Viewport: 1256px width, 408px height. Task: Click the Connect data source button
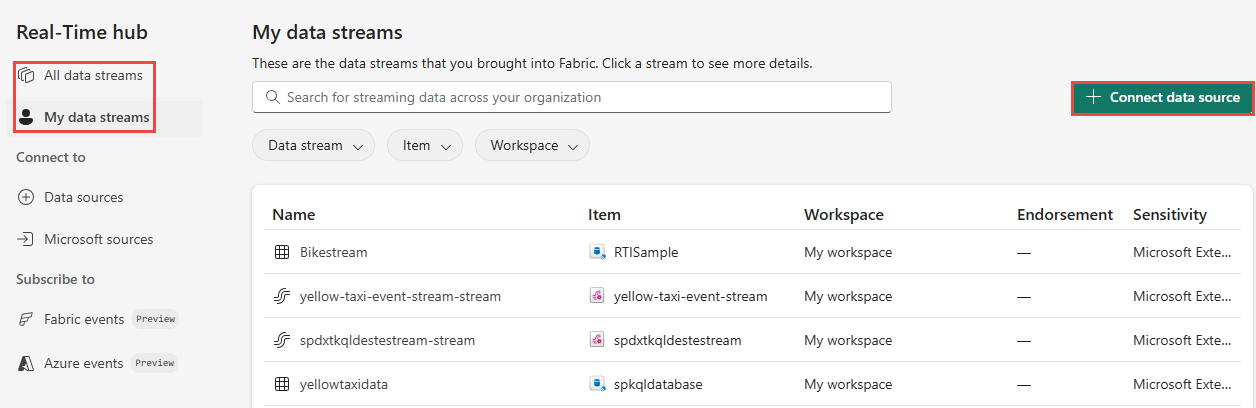click(1163, 97)
